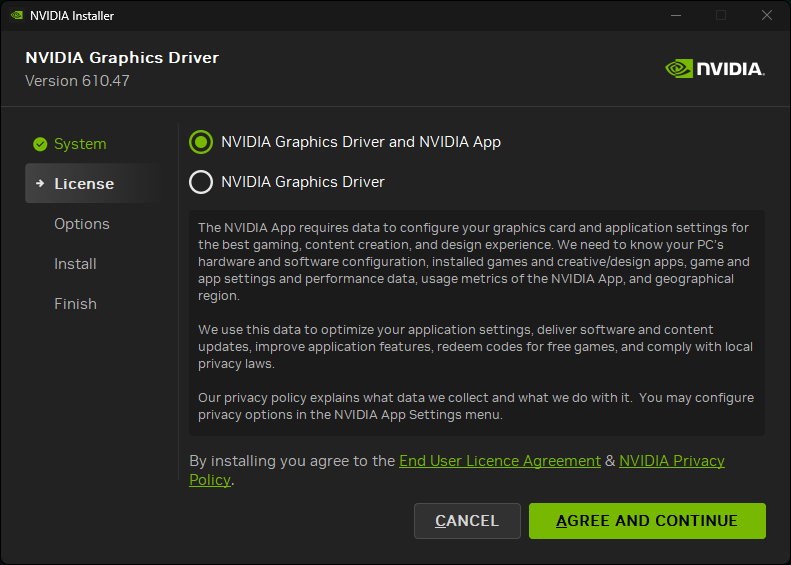Open the NVIDIA Privacy Policy link
Viewport: 791px width, 565px height.
(671, 461)
